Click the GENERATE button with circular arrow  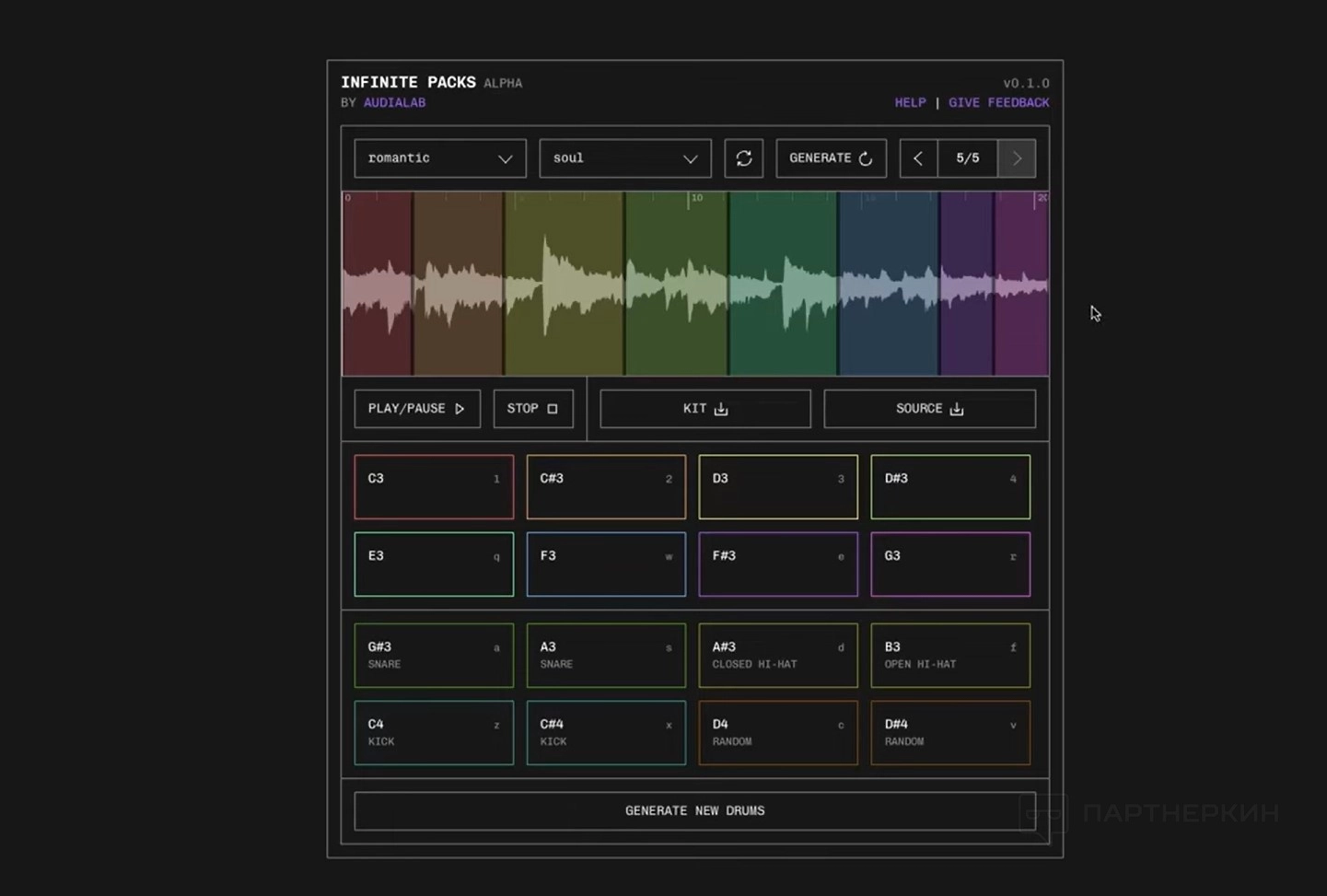point(832,158)
